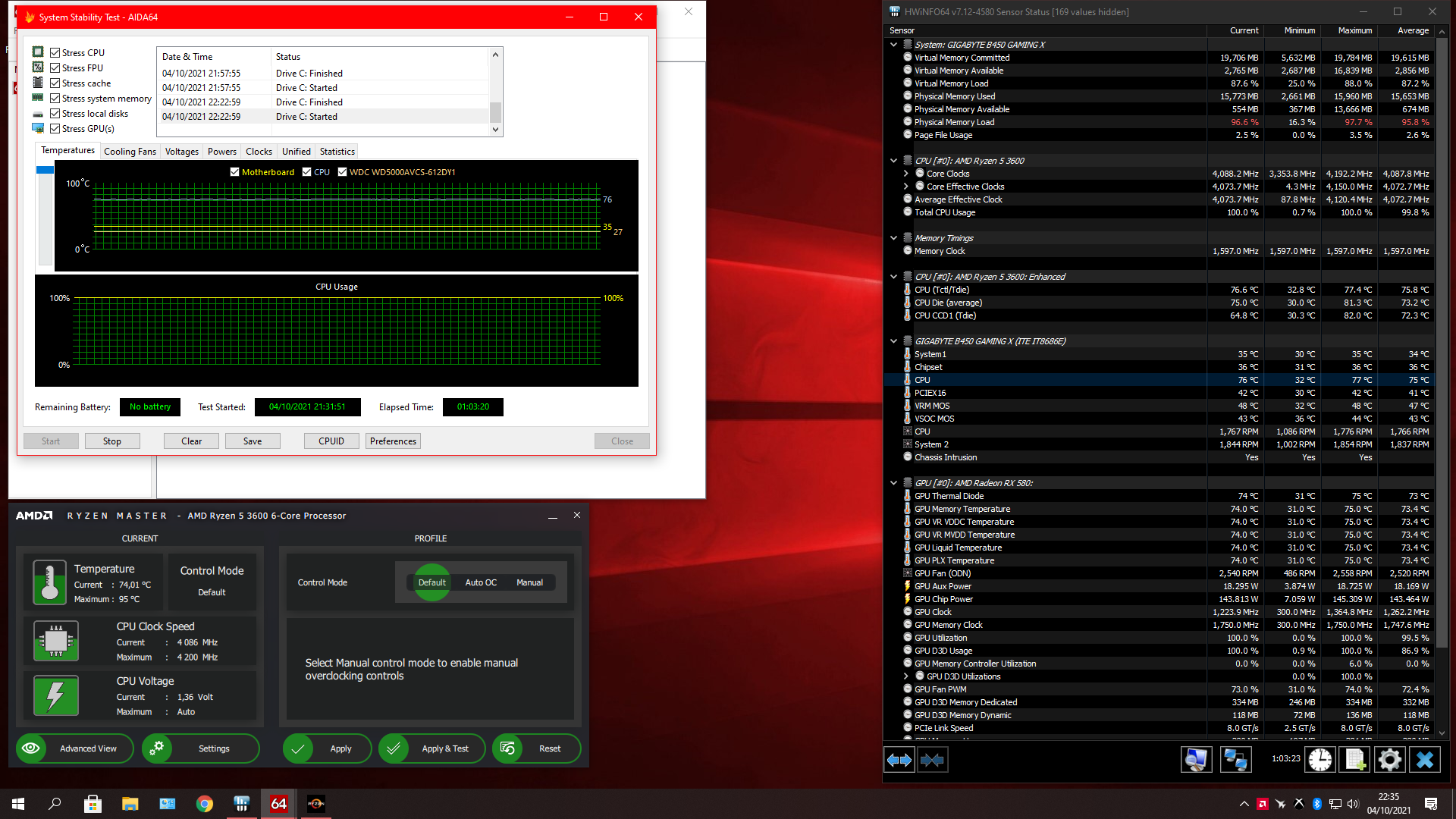The height and width of the screenshot is (819, 1456).
Task: Open HWiNFO sensor summary monitor icon
Action: 1196,760
